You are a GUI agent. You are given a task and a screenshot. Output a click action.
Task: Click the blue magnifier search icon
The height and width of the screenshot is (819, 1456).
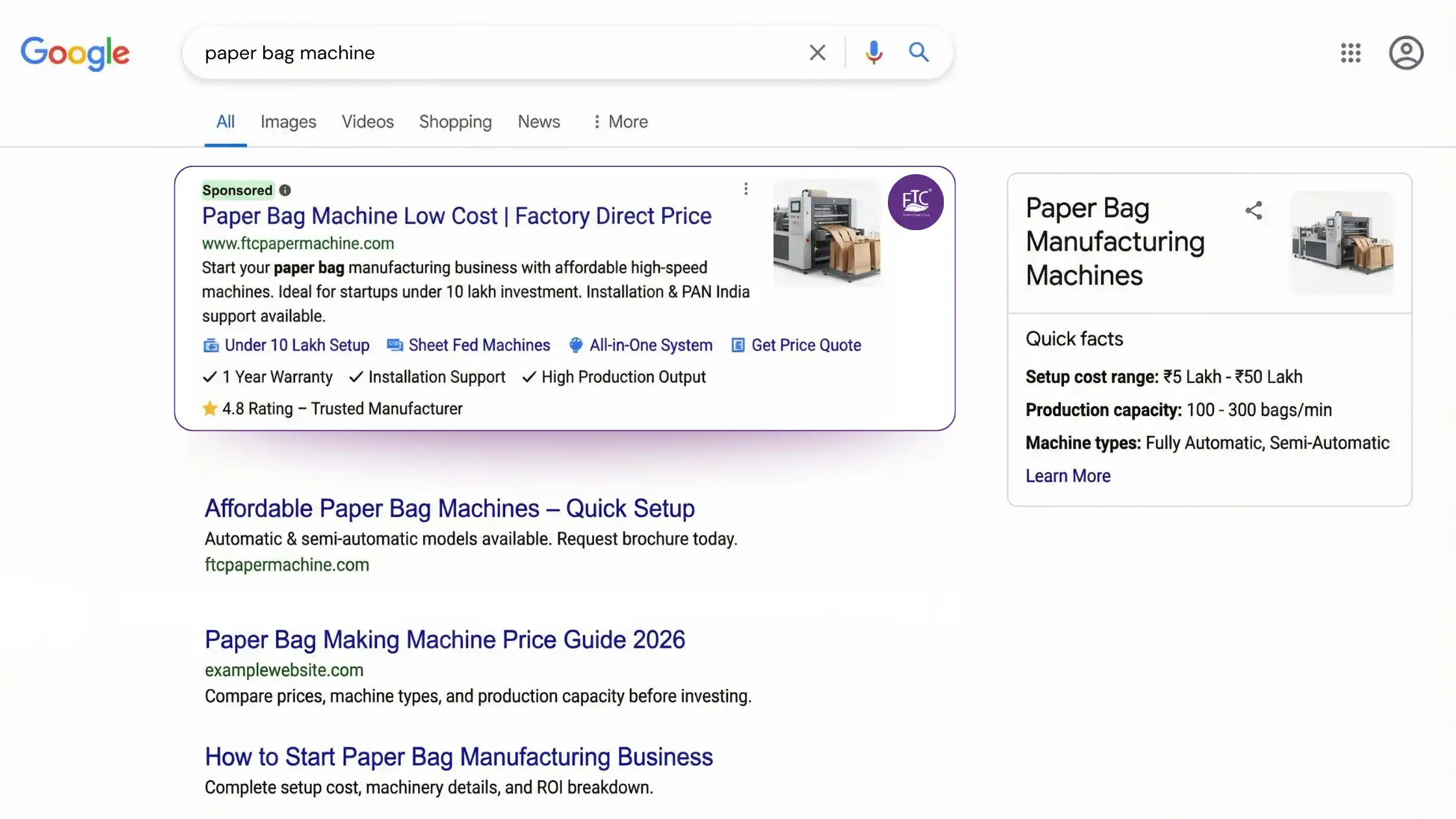pyautogui.click(x=918, y=52)
